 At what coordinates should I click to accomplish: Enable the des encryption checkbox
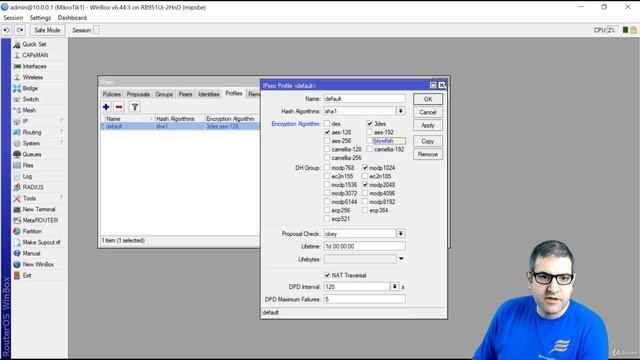point(327,123)
